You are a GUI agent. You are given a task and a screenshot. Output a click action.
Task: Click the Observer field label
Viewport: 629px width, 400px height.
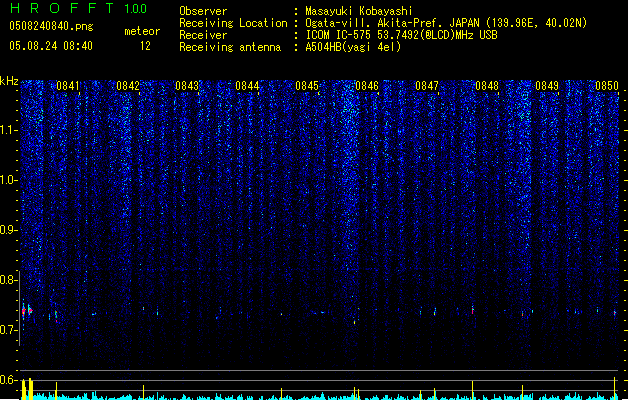pyautogui.click(x=203, y=11)
